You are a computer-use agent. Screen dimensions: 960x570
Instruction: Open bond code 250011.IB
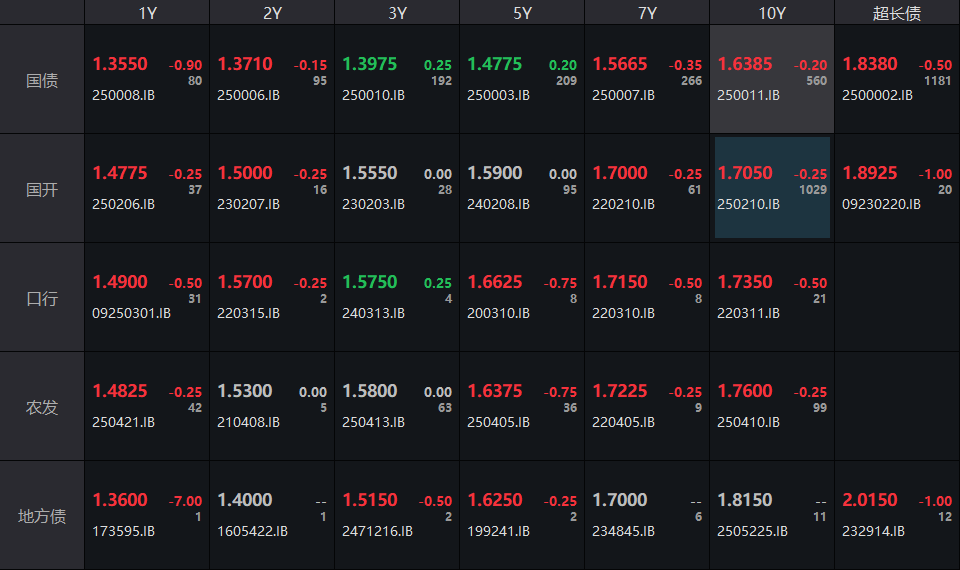click(748, 96)
